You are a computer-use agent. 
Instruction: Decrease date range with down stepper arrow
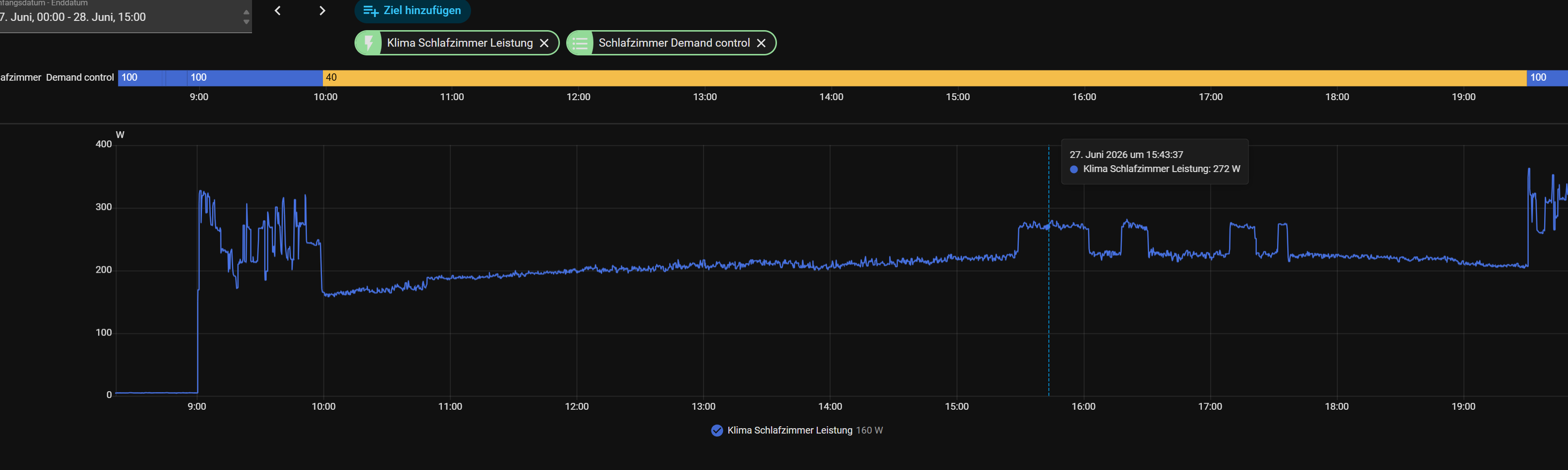point(246,22)
